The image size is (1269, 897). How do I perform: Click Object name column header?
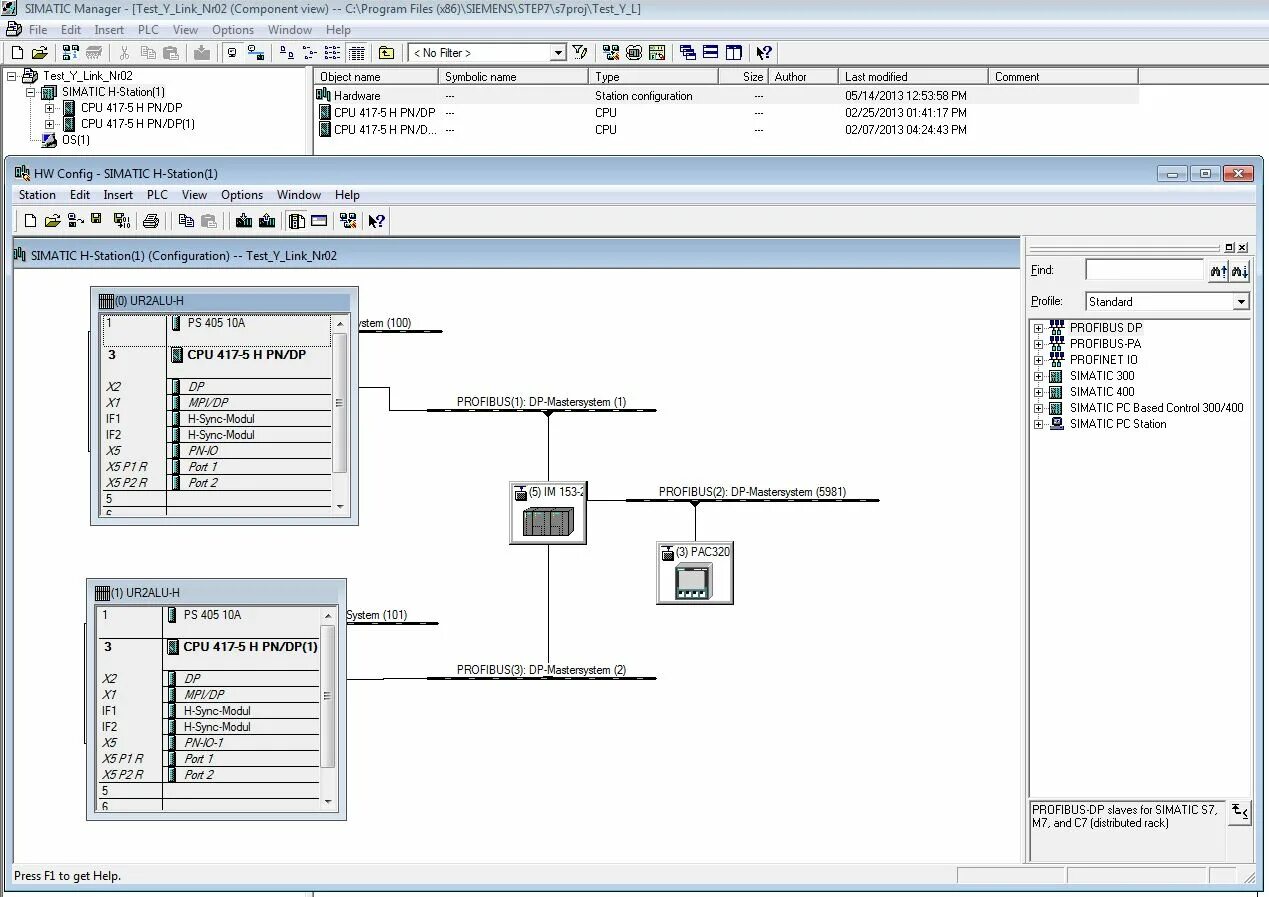(376, 76)
